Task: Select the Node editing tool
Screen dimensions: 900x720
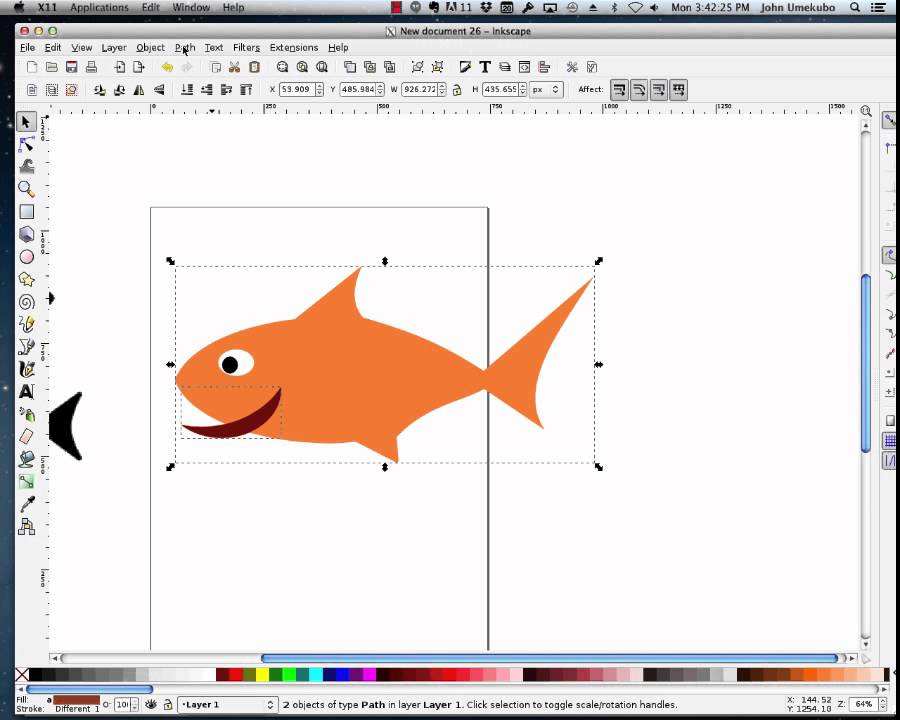Action: (x=27, y=144)
